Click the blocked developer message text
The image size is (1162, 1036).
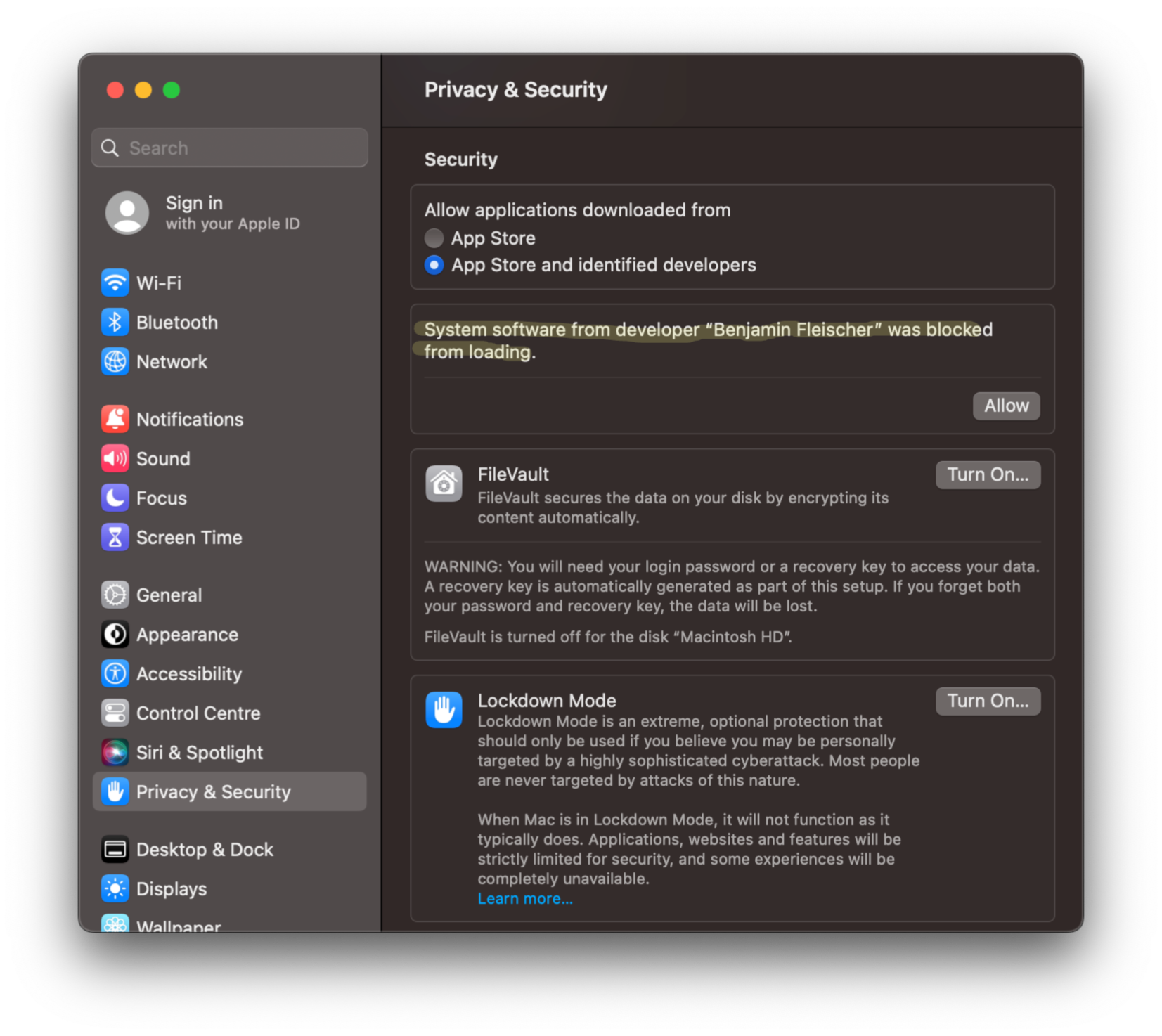click(708, 341)
